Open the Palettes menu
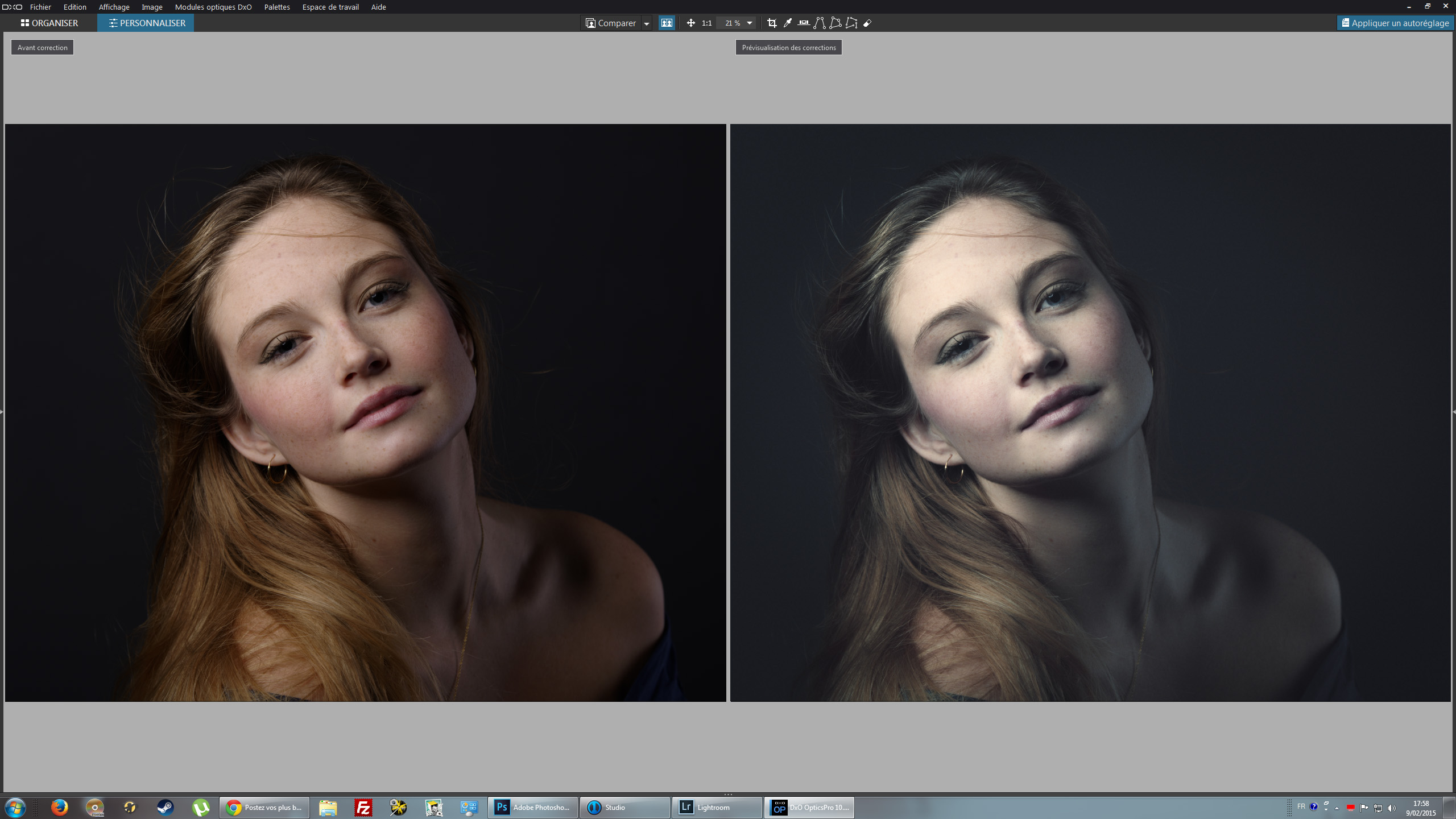1456x819 pixels. [276, 7]
